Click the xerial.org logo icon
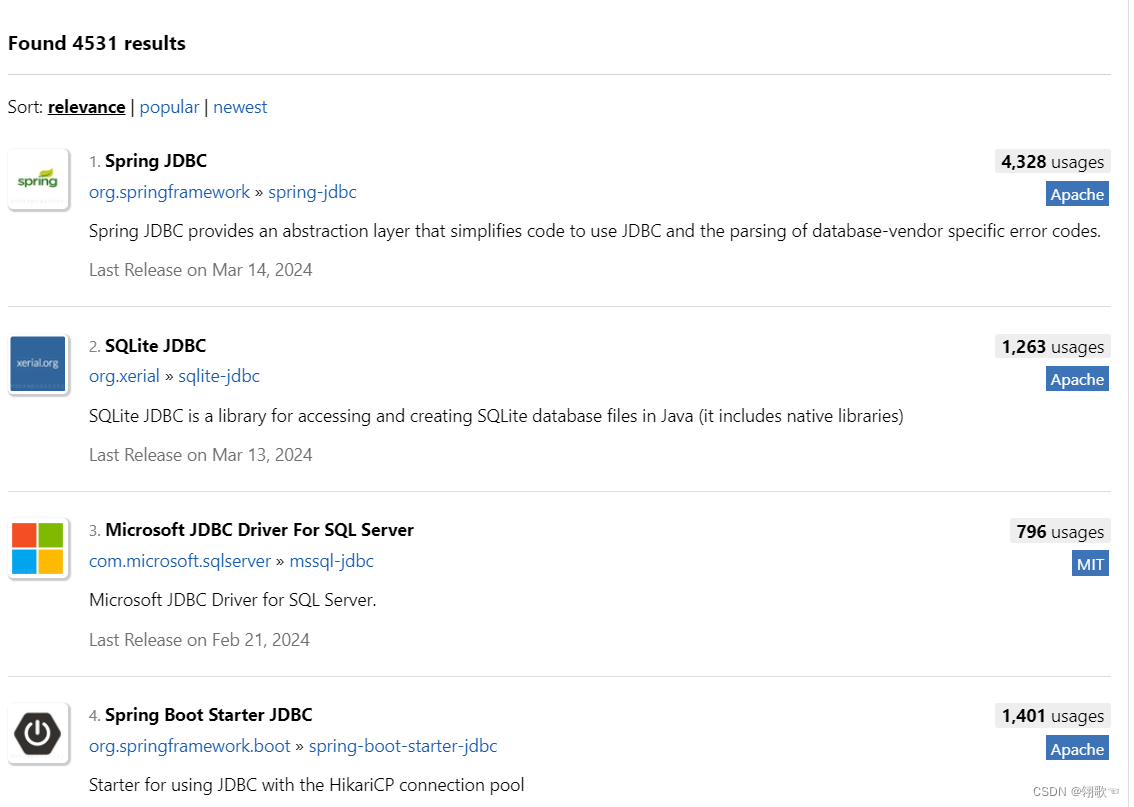The width and height of the screenshot is (1134, 807). click(x=38, y=364)
